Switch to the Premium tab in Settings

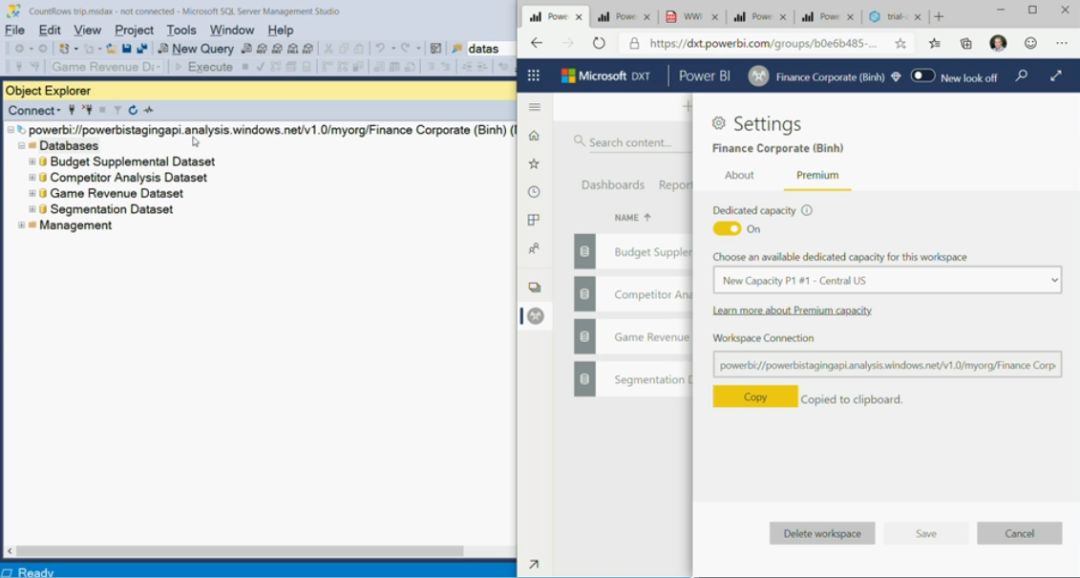tap(818, 175)
